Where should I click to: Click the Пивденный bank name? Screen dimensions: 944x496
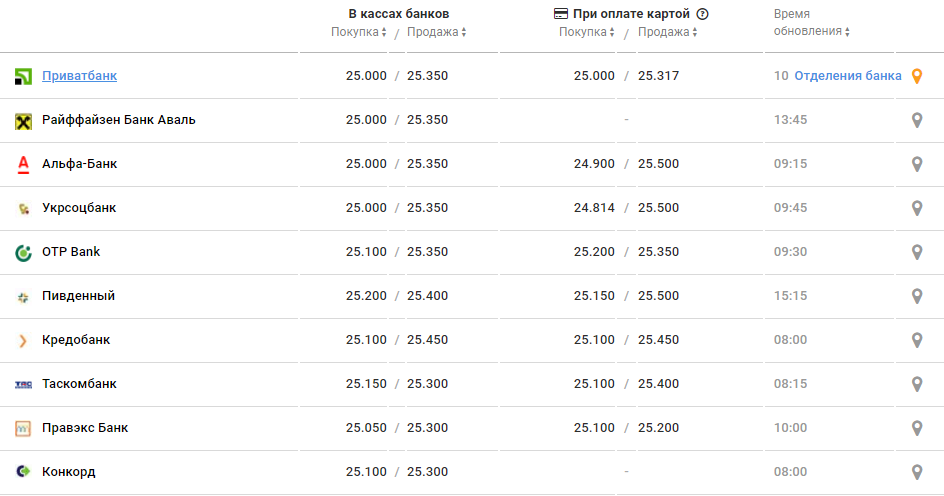[78, 296]
